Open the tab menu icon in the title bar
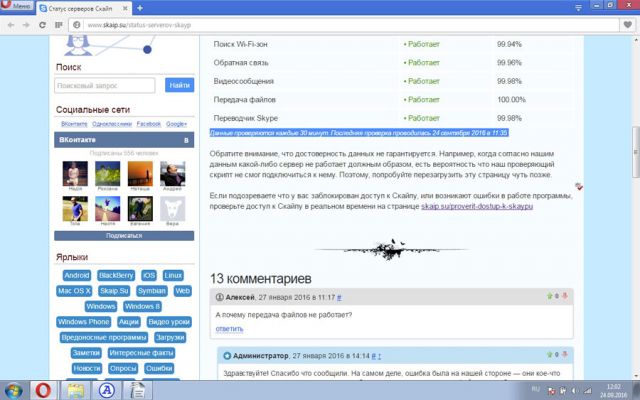The width and height of the screenshot is (640, 400). click(578, 7)
